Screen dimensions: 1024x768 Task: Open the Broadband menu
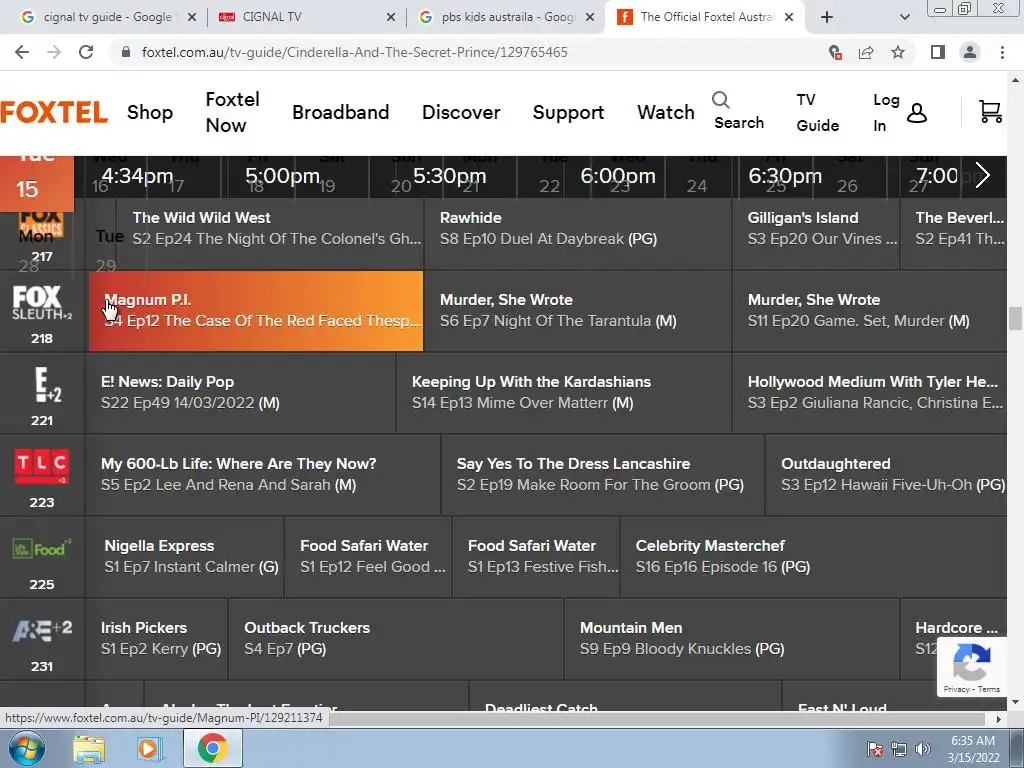tap(340, 112)
